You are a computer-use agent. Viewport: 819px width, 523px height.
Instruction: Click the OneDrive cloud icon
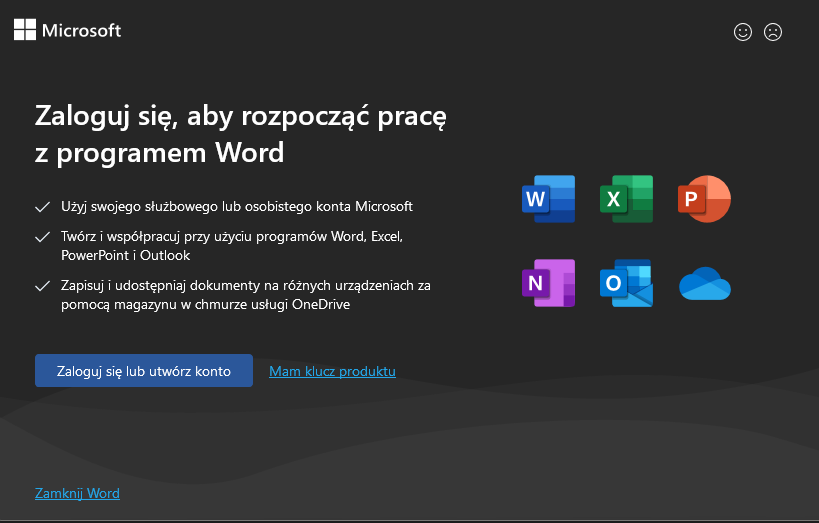pos(705,284)
